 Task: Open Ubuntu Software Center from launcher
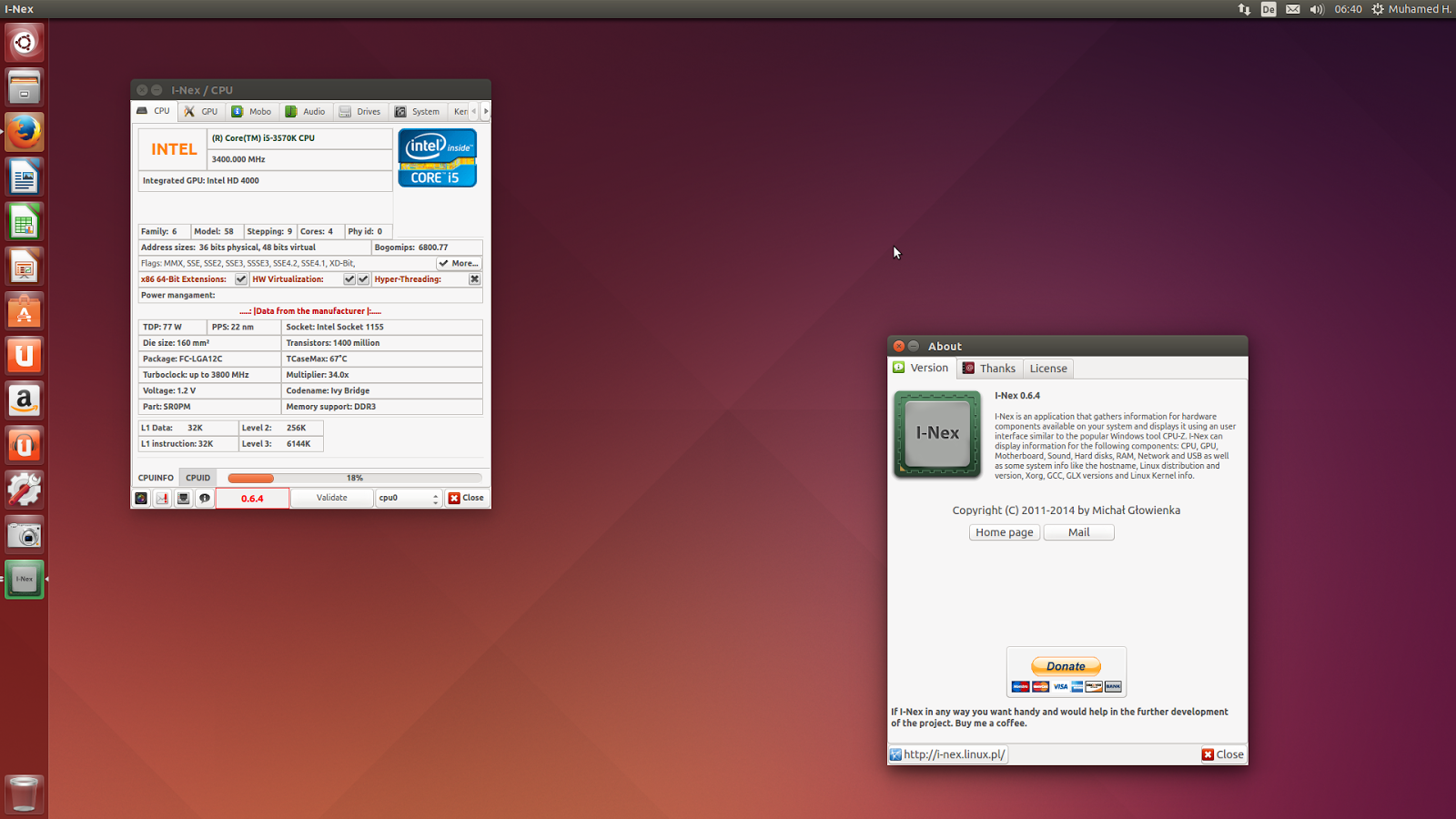(25, 311)
